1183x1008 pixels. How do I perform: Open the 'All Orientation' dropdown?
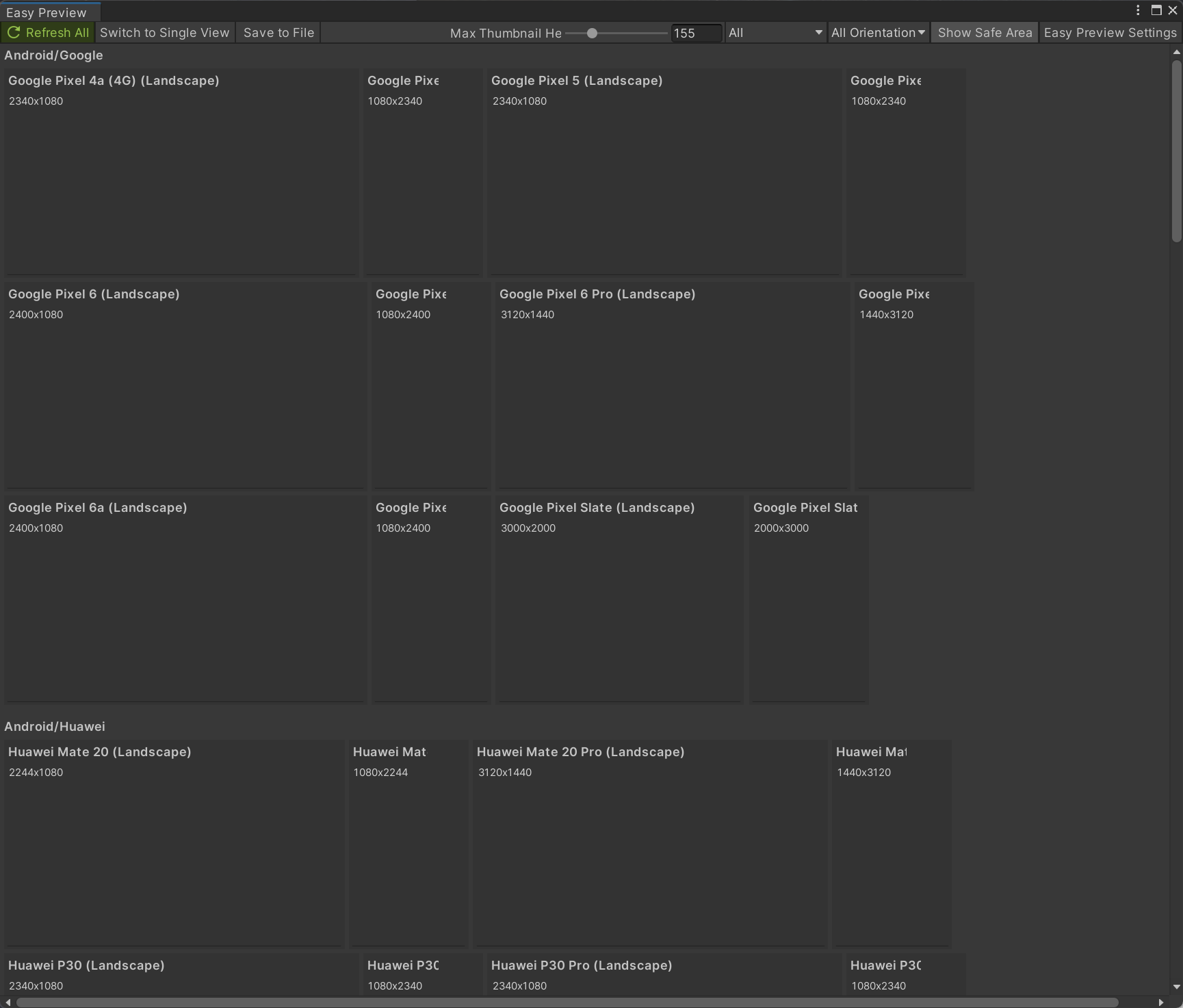[878, 32]
